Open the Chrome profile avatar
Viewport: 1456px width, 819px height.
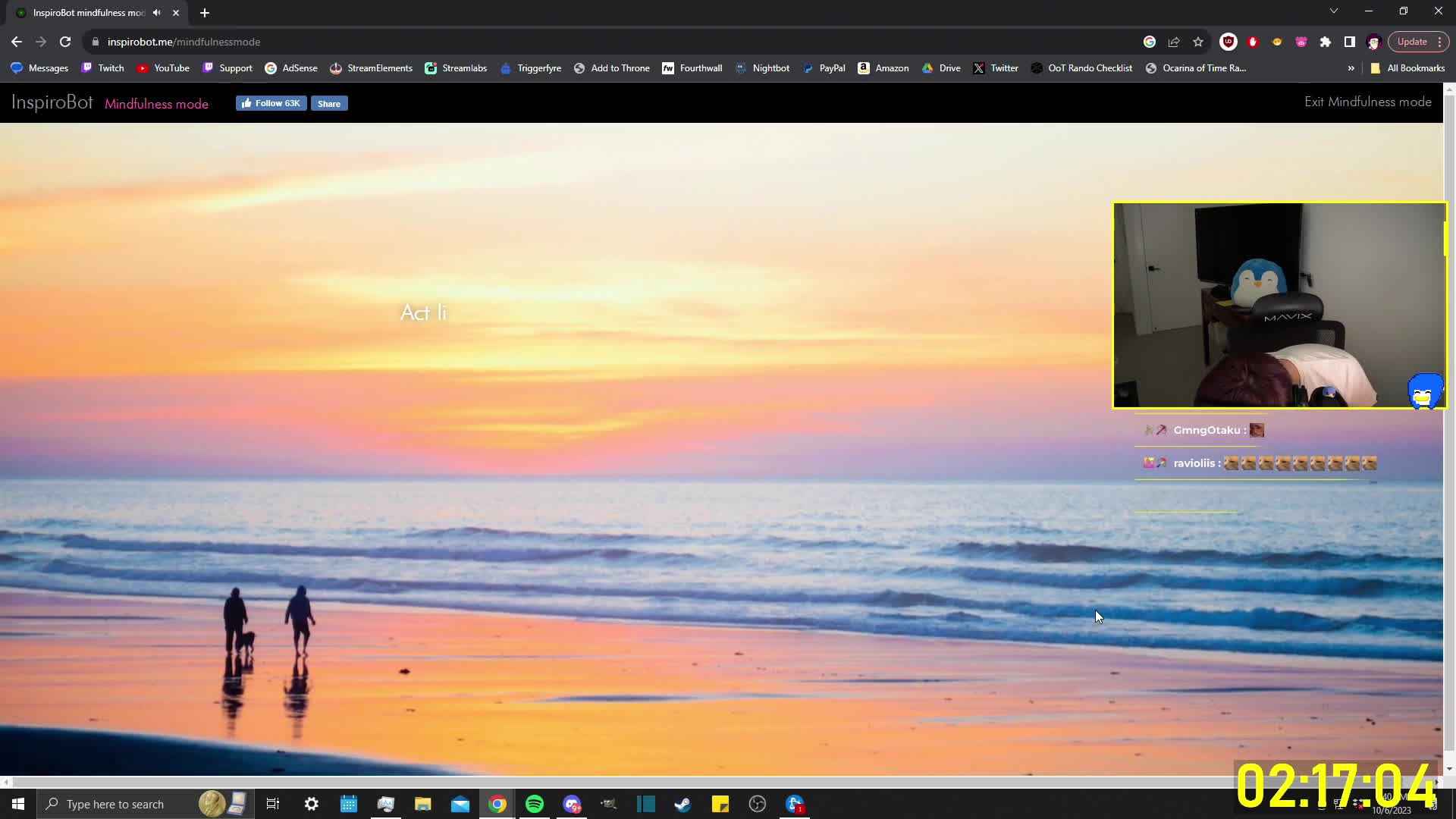(1373, 42)
